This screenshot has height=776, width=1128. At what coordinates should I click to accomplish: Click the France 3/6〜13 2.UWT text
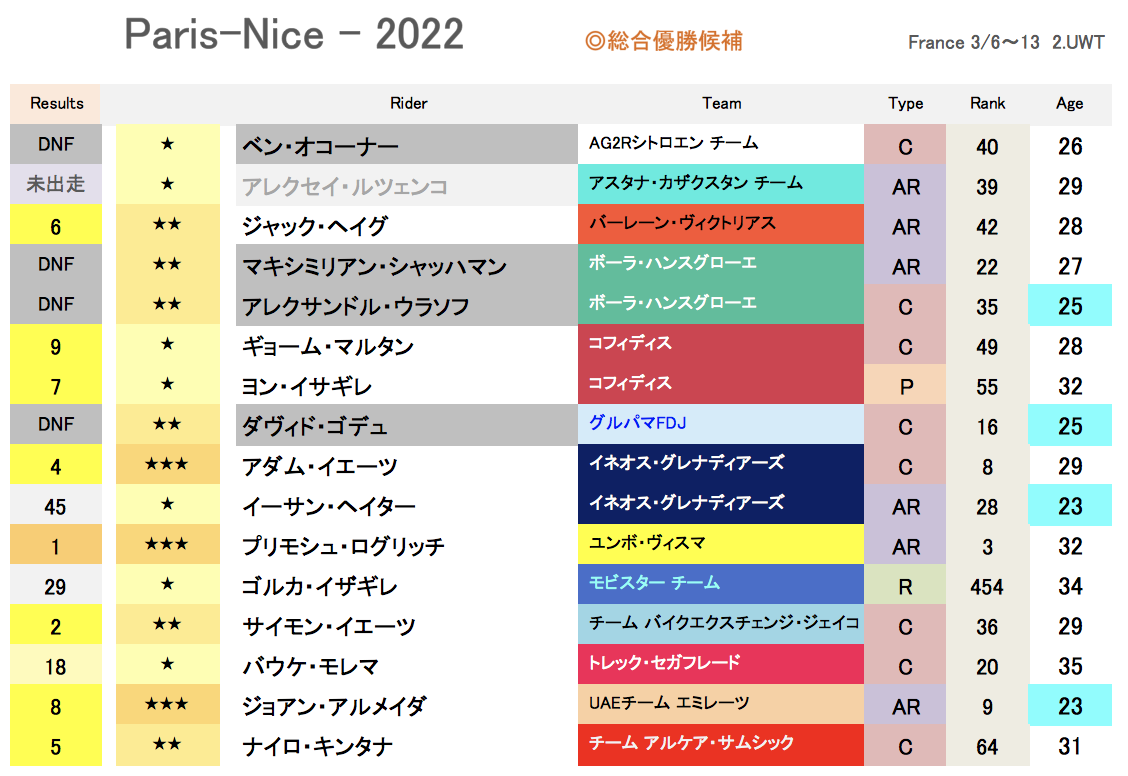point(1006,42)
